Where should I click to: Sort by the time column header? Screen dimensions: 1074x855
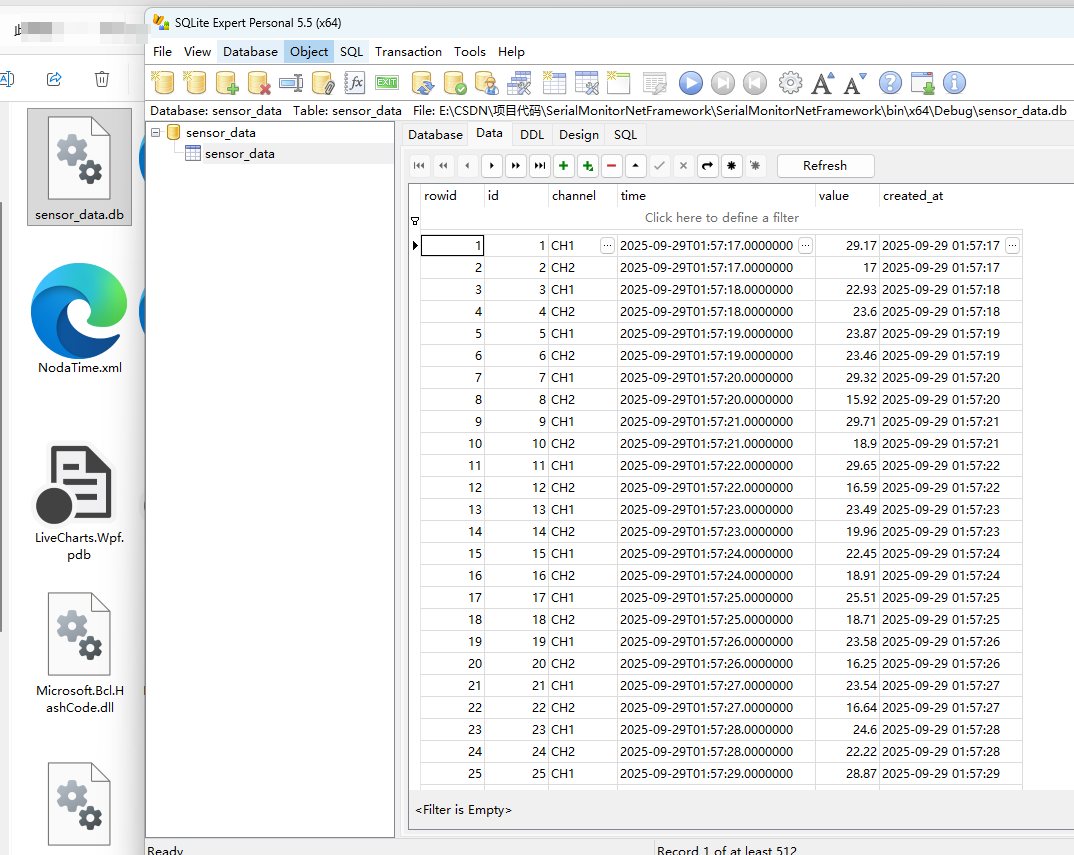coord(716,195)
